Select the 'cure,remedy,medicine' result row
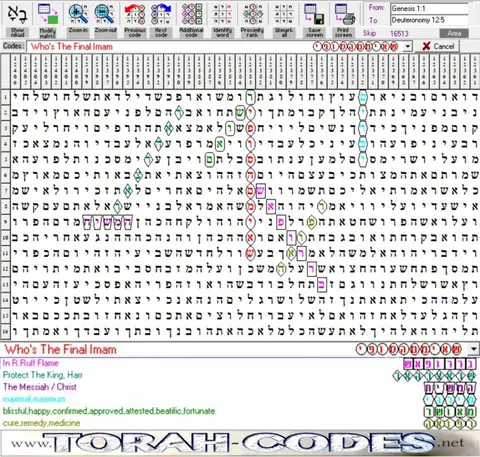The height and width of the screenshot is (457, 480). pyautogui.click(x=239, y=423)
